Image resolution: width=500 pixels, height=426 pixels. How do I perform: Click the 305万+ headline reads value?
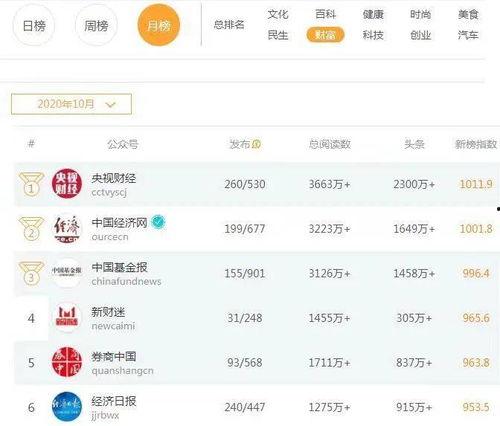[x=414, y=318]
